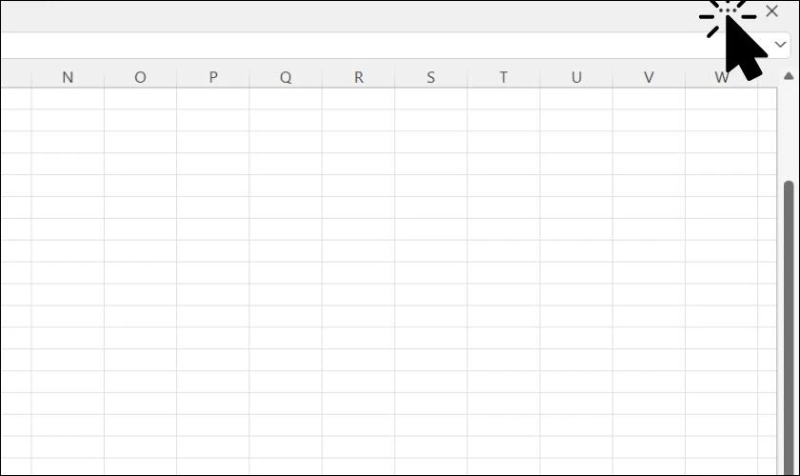The height and width of the screenshot is (476, 800).
Task: Expand the formula bar with the chevron
Action: click(781, 45)
